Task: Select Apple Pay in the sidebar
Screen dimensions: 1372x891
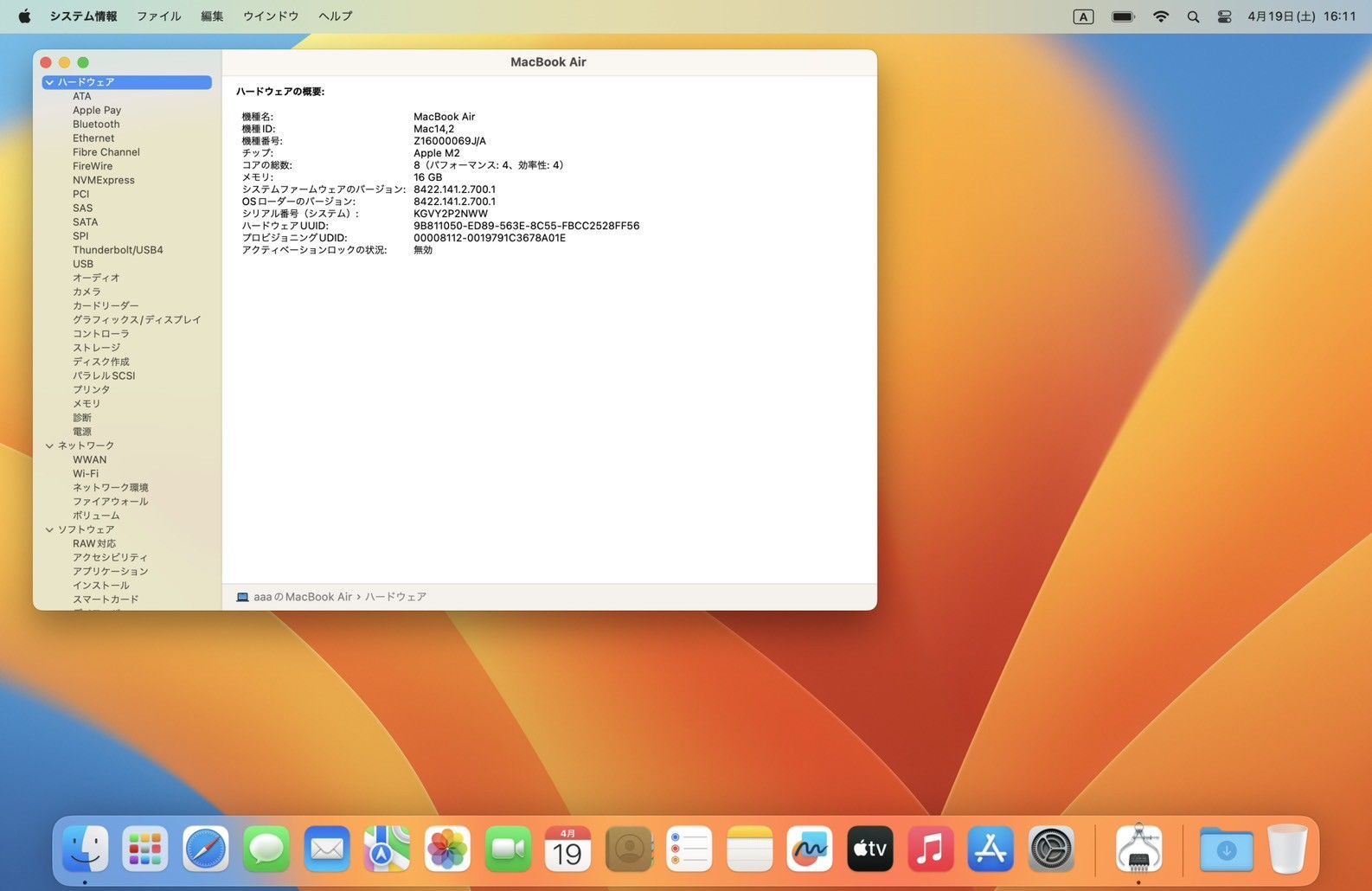Action: 97,110
